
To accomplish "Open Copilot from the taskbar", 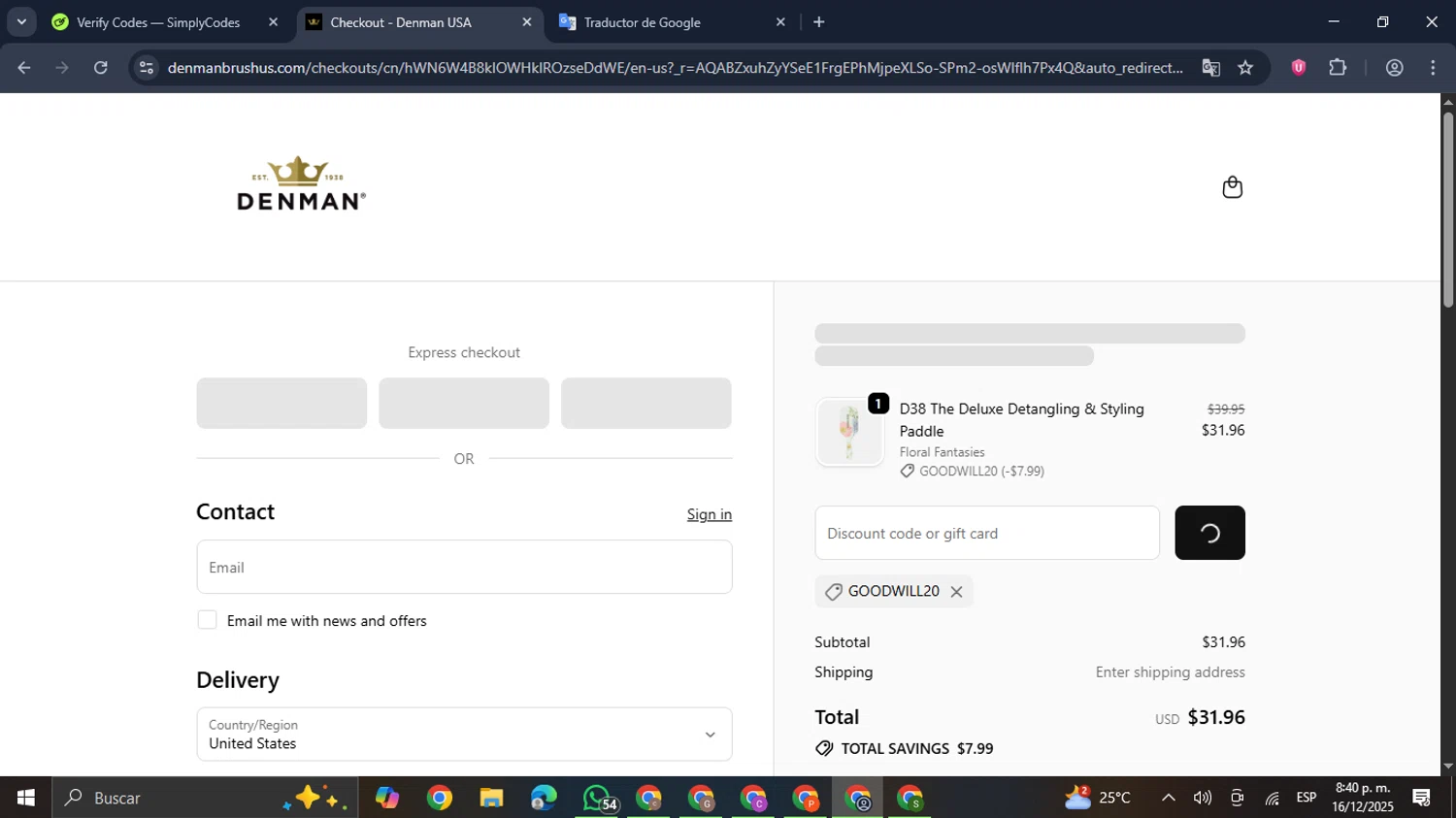I will coord(387,798).
